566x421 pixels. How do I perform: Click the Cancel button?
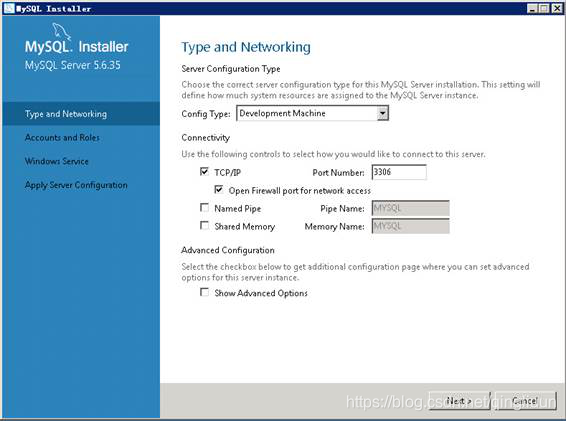coord(525,401)
